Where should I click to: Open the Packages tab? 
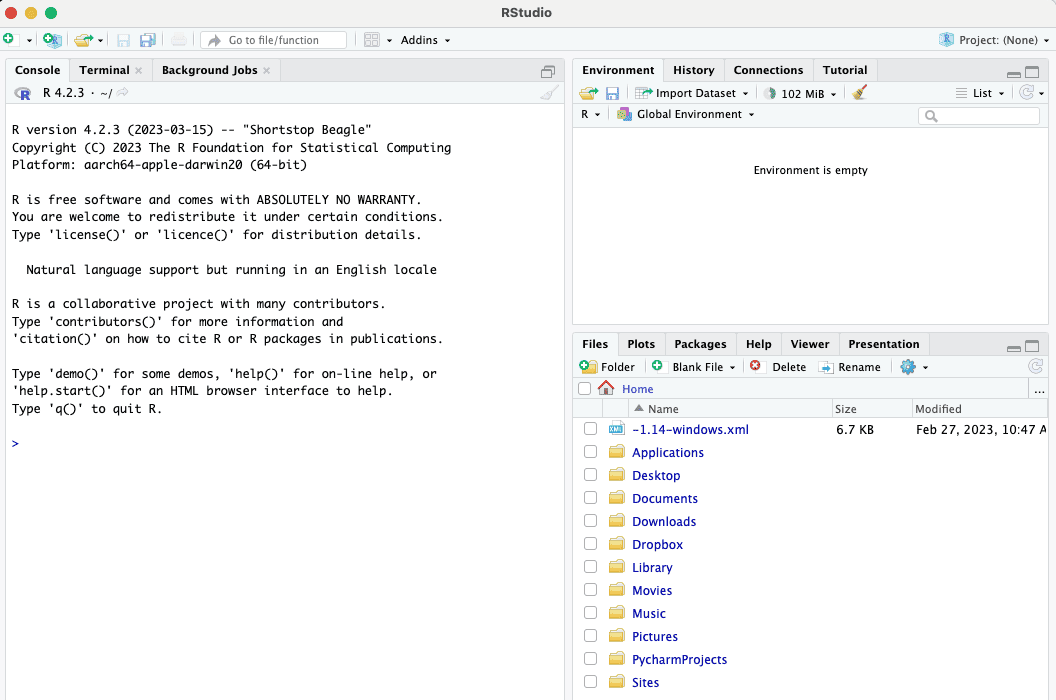tap(700, 344)
